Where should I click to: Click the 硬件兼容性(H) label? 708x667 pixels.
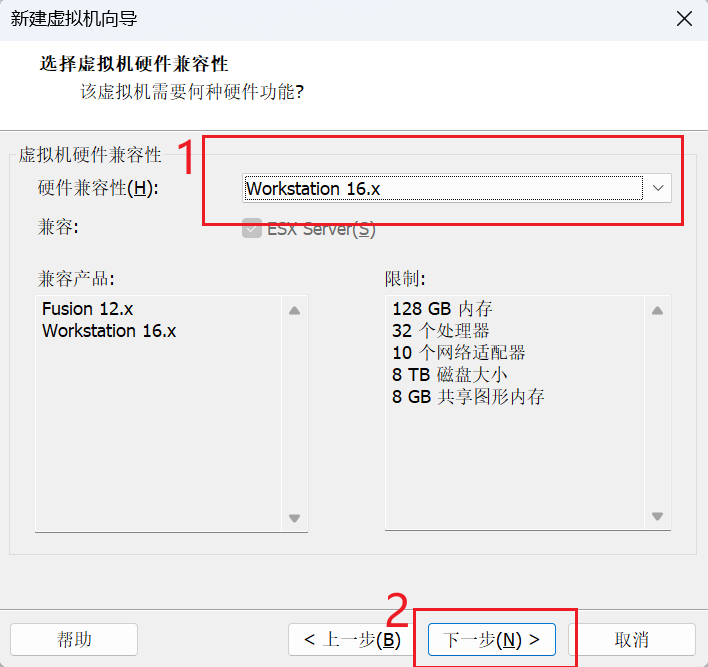98,188
